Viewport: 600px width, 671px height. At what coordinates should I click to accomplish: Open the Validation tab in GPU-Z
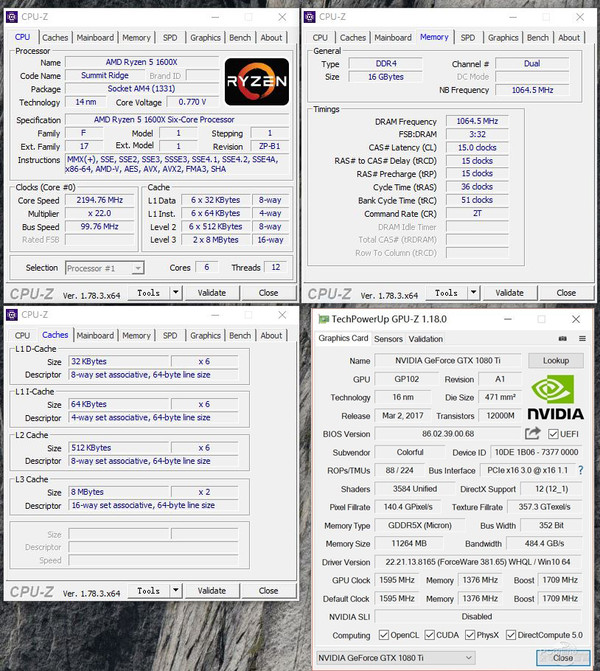point(425,339)
